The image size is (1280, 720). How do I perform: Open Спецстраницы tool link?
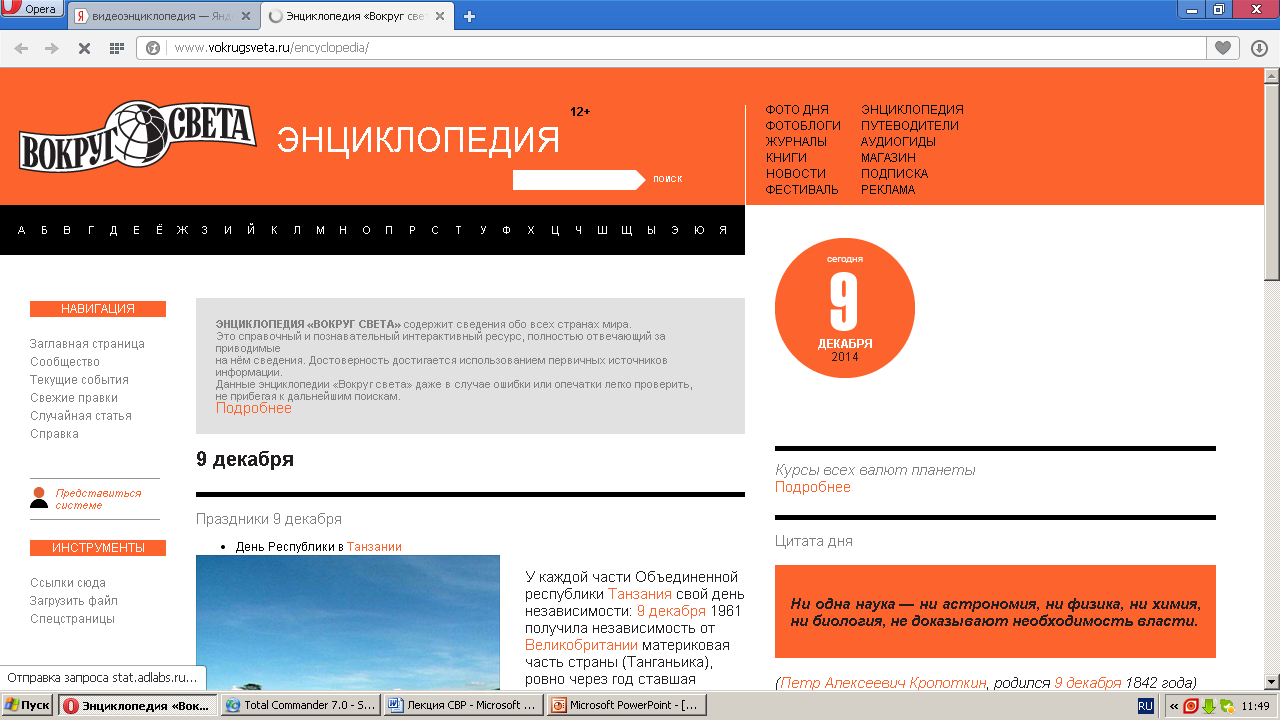pos(72,619)
